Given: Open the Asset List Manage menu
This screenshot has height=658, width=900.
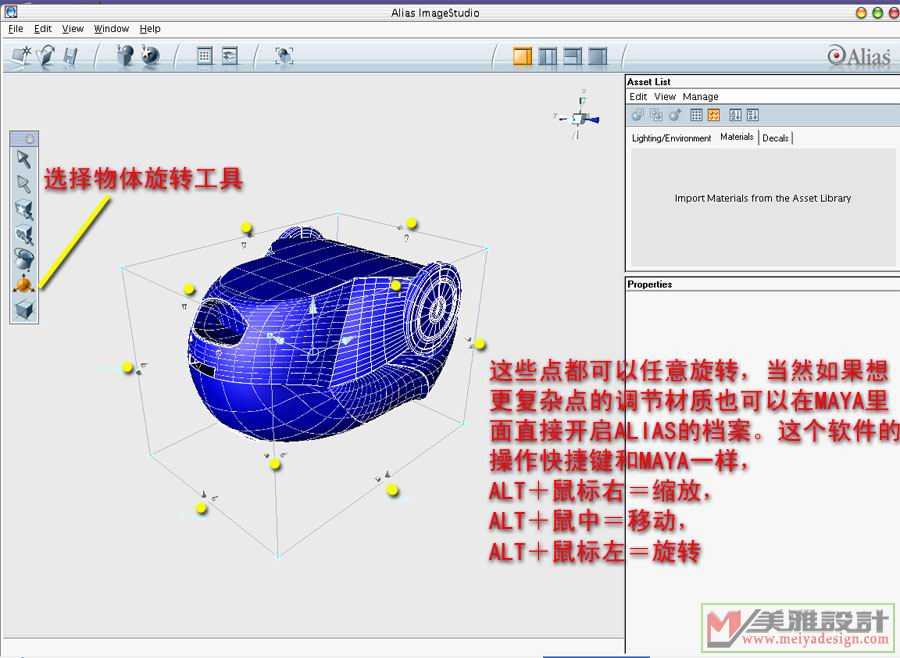Looking at the screenshot, I should pyautogui.click(x=700, y=96).
